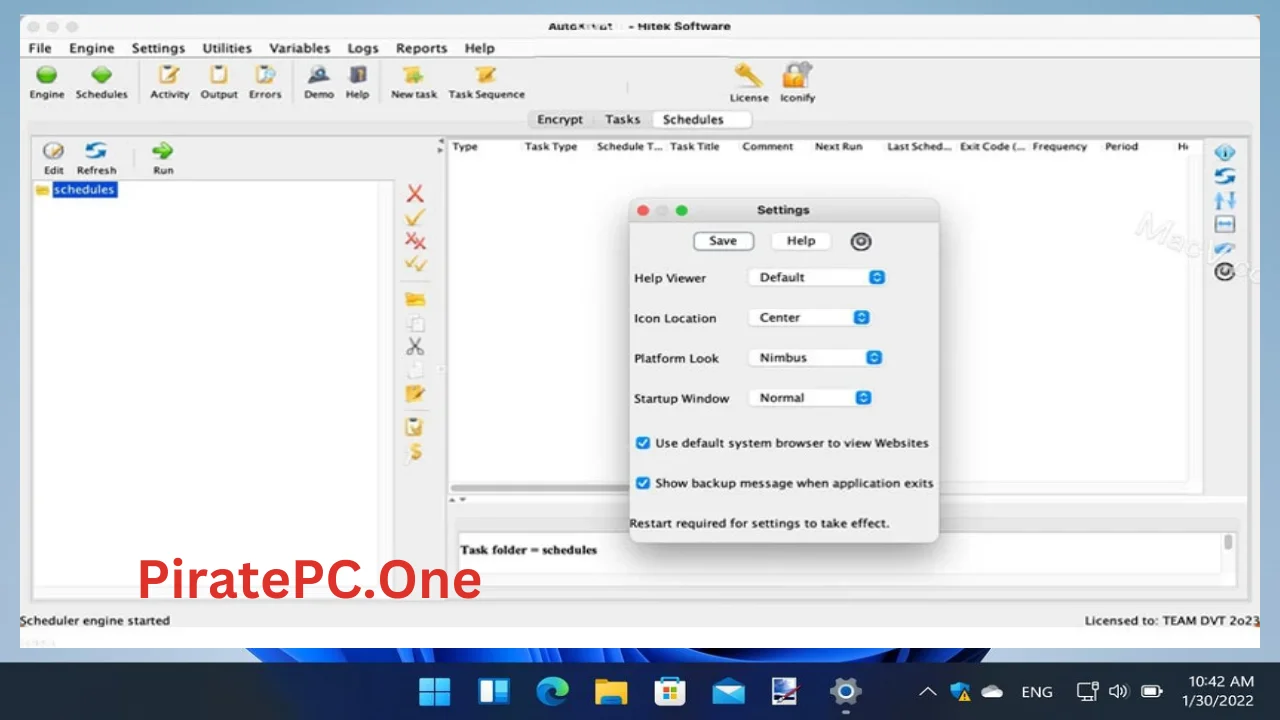This screenshot has height=720, width=1280.
Task: Click the single red X icon
Action: pos(415,194)
